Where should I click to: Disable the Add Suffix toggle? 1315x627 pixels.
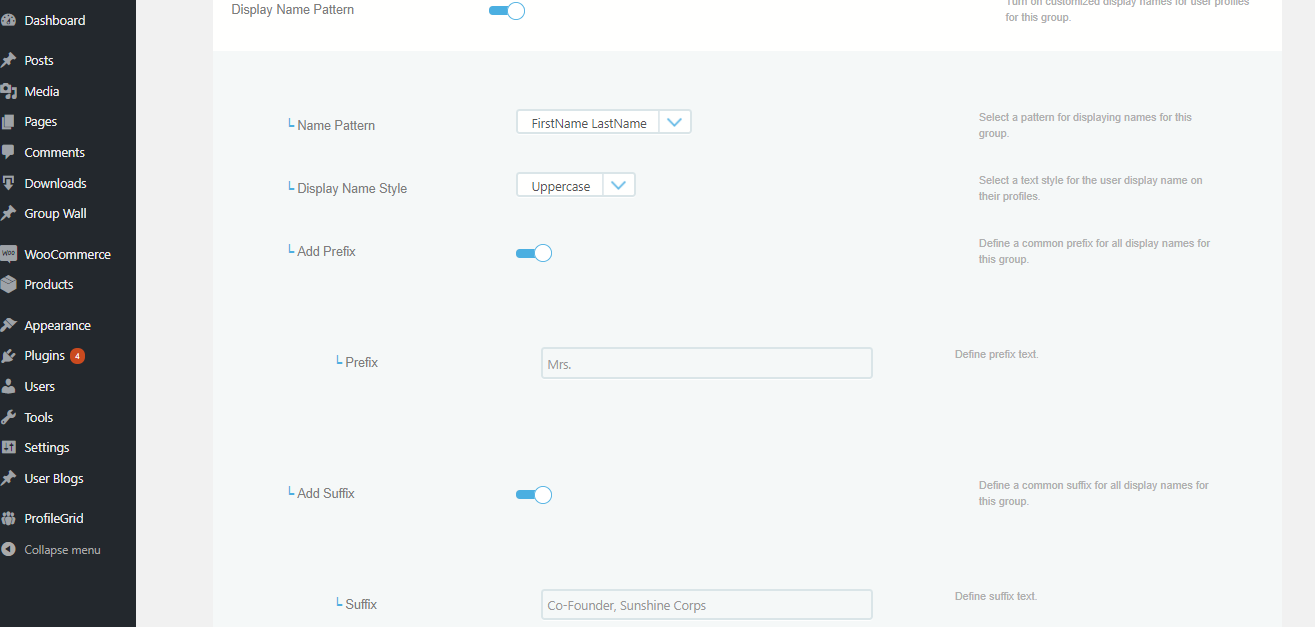534,494
